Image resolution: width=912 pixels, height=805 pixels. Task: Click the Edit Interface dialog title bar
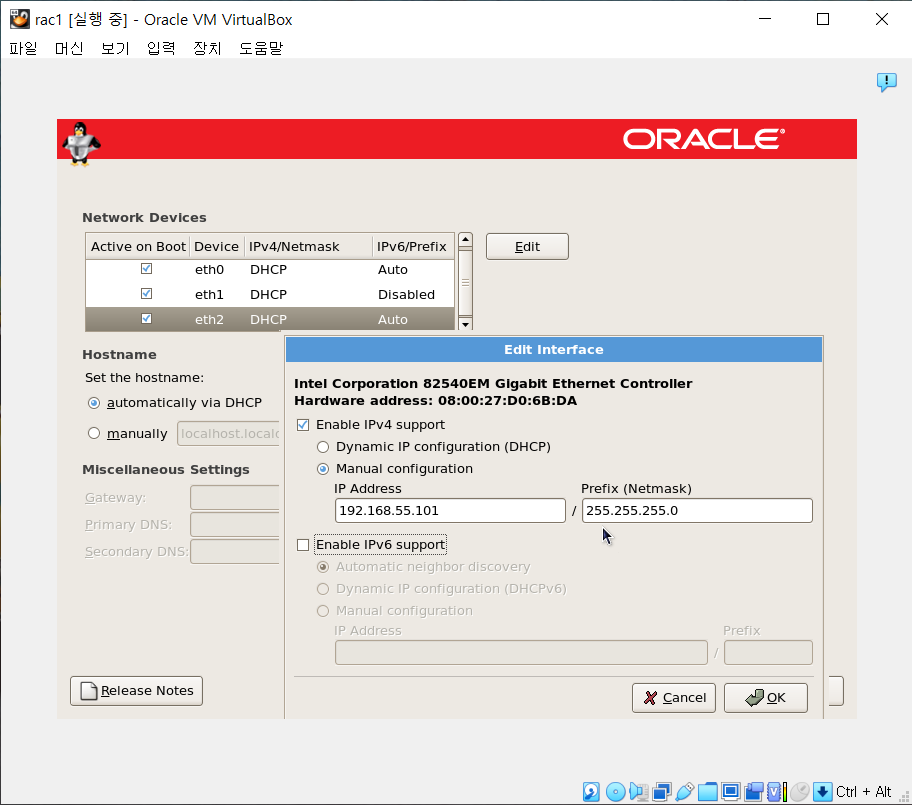554,350
